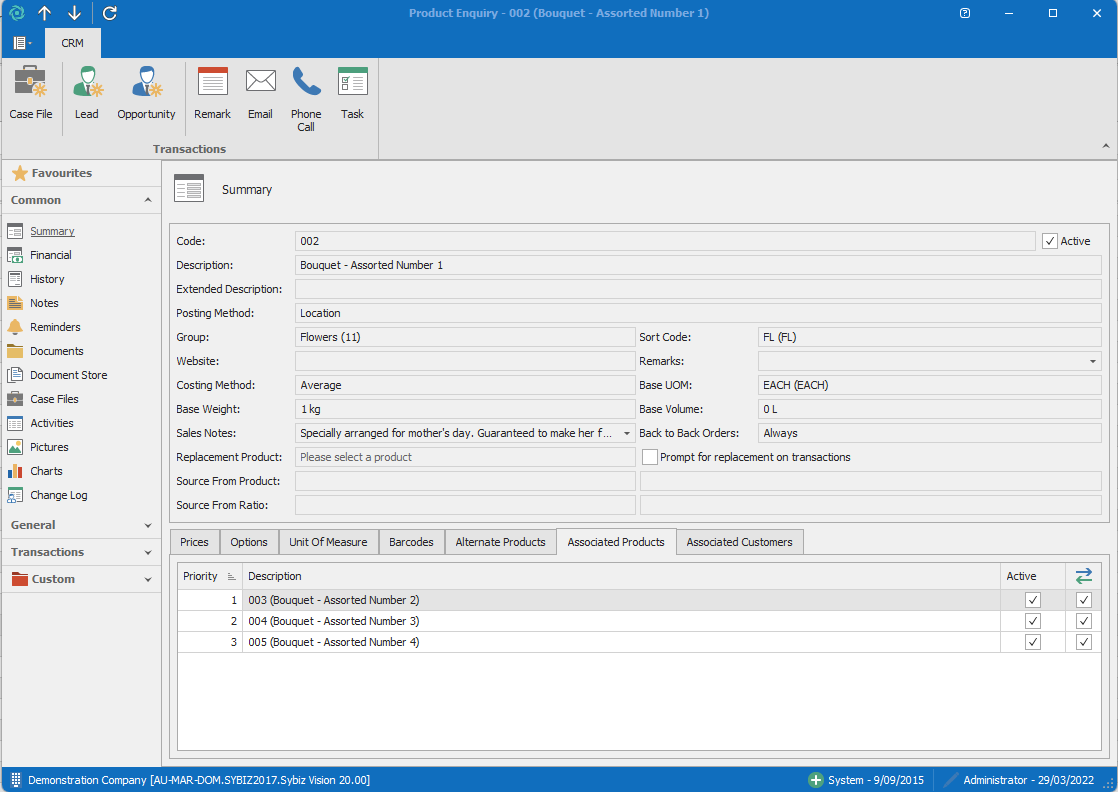Click the Replacement Product input field

click(465, 457)
